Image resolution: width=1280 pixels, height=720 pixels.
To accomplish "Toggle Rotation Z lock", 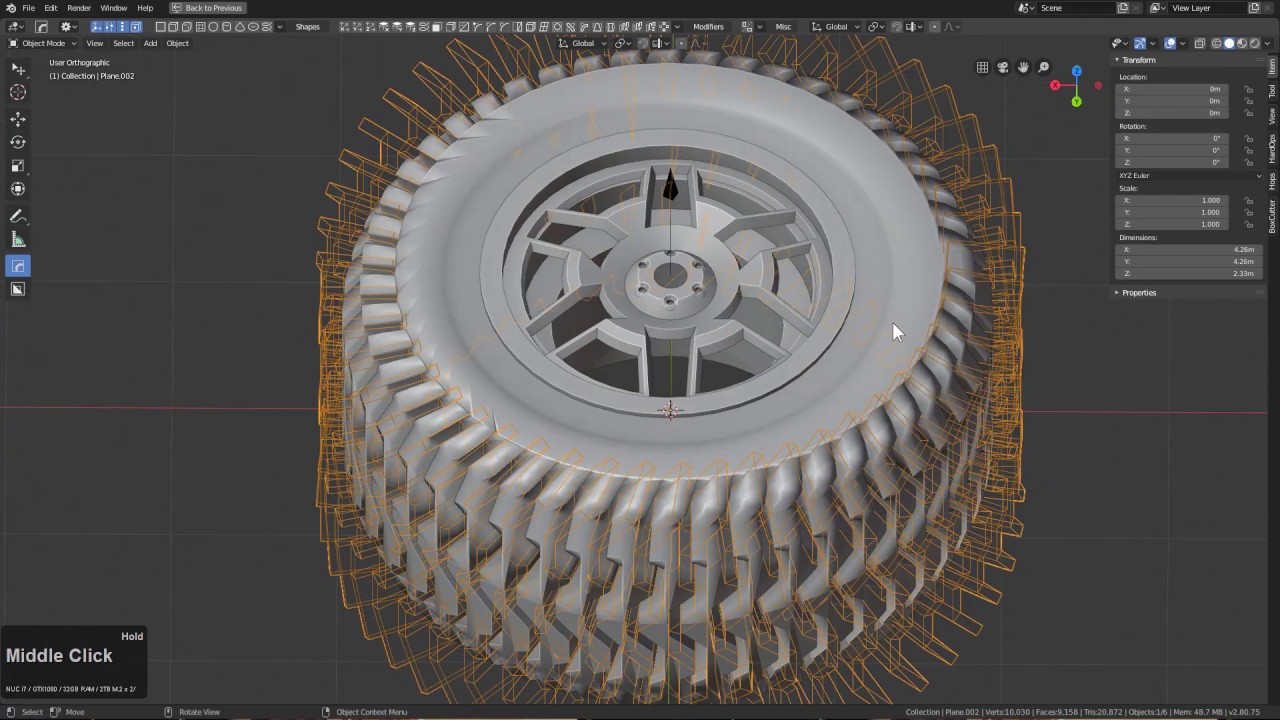I will (1248, 162).
